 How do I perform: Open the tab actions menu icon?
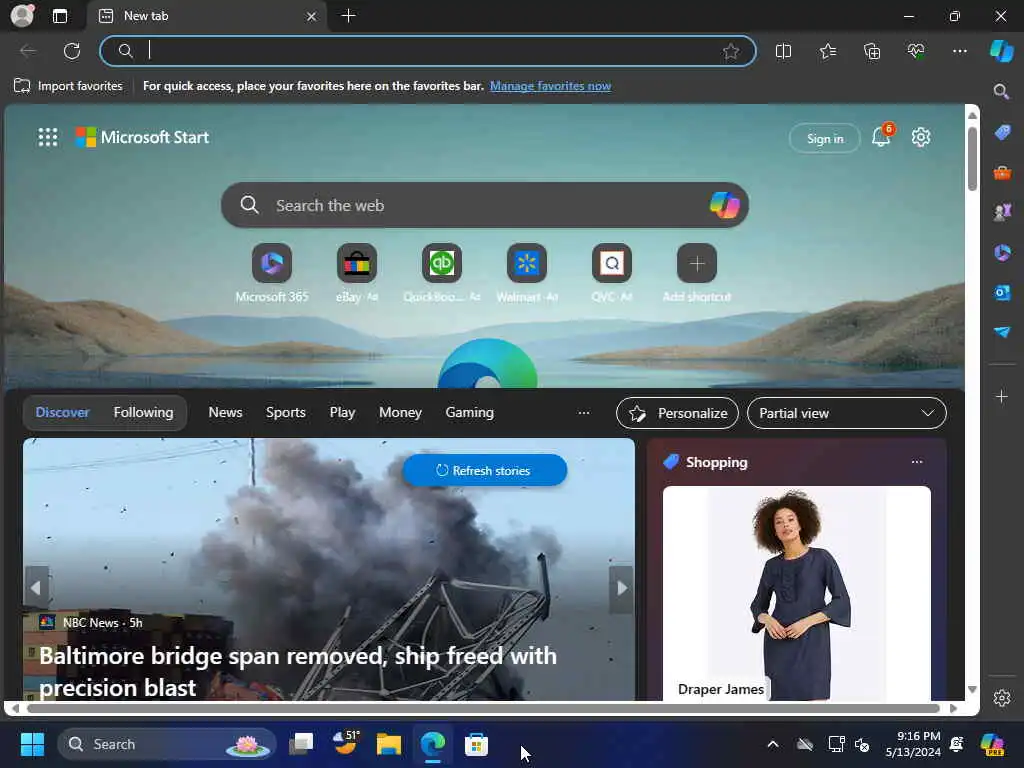click(x=60, y=16)
